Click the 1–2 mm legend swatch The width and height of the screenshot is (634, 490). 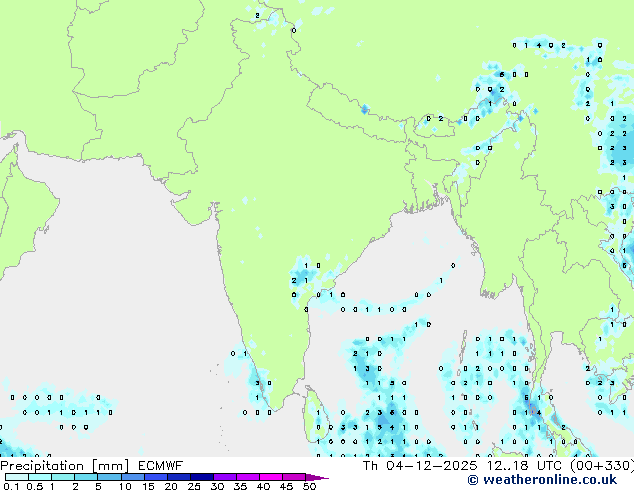coord(63,477)
